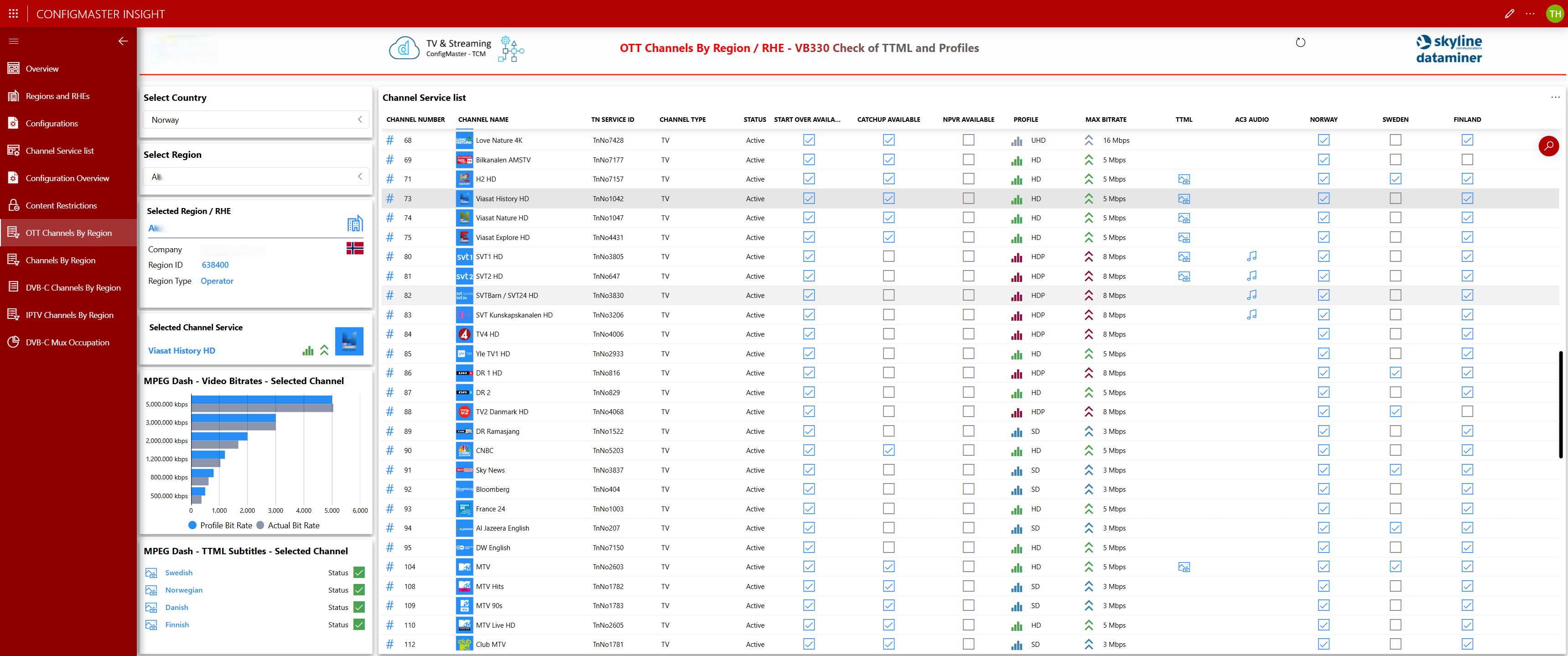Toggle Profile Bit Rate legend swatch
The width and height of the screenshot is (1568, 656).
[x=192, y=525]
